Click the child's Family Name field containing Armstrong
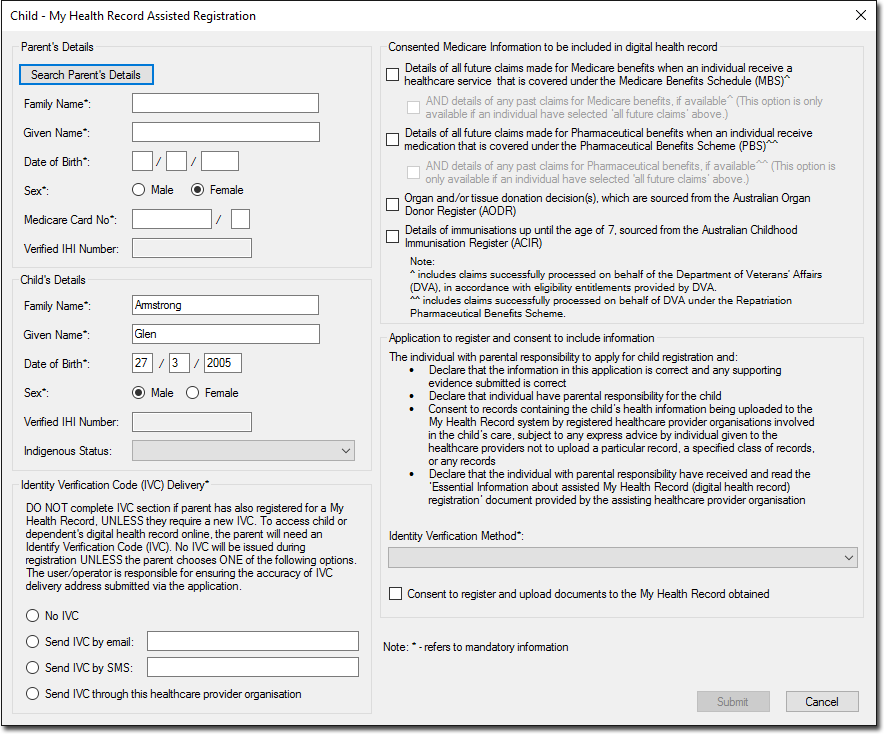This screenshot has width=884, height=734. [x=225, y=305]
